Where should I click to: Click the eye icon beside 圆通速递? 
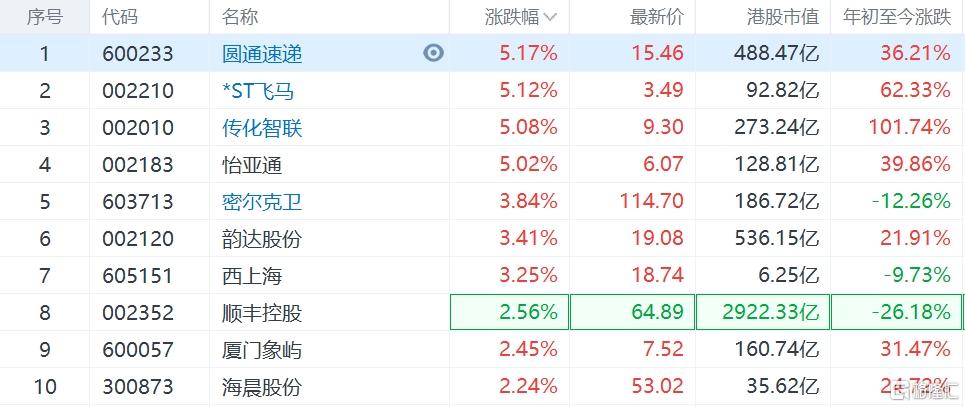coord(433,54)
